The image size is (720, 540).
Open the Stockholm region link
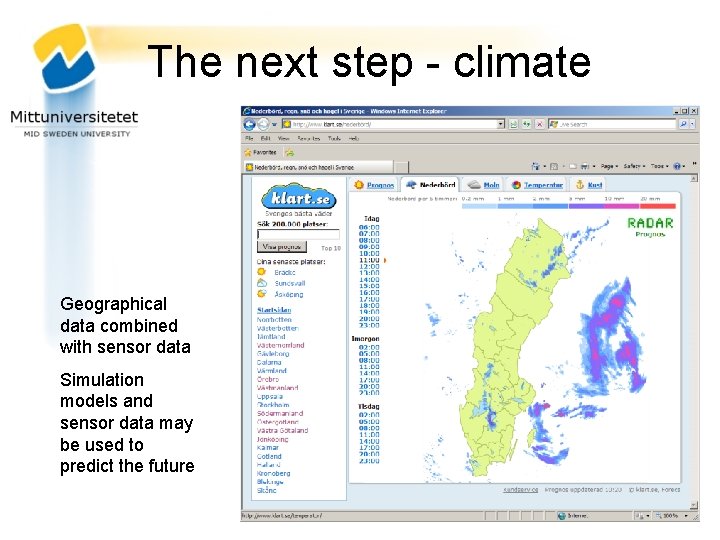(x=273, y=405)
